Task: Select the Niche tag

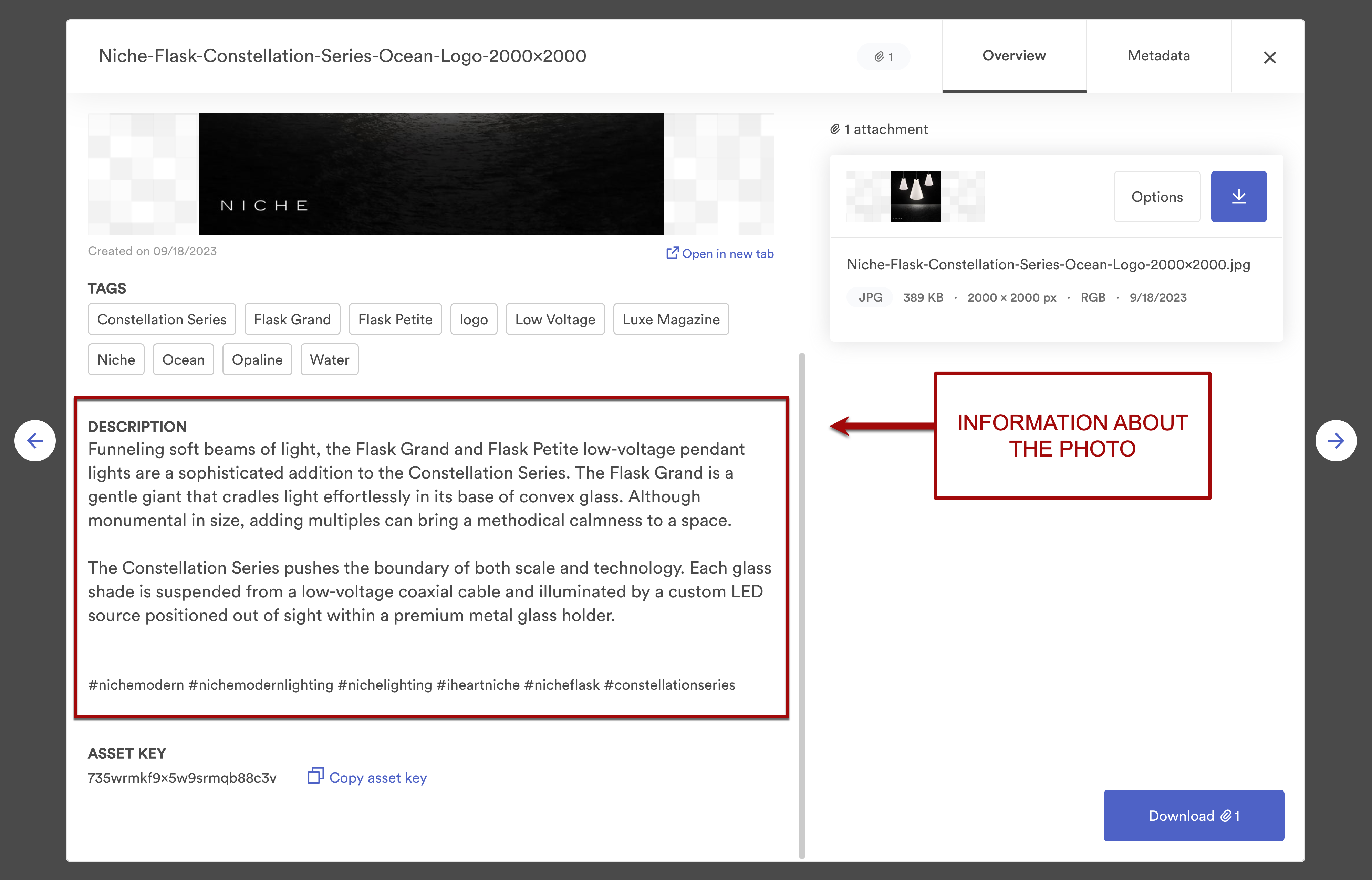Action: pyautogui.click(x=116, y=359)
